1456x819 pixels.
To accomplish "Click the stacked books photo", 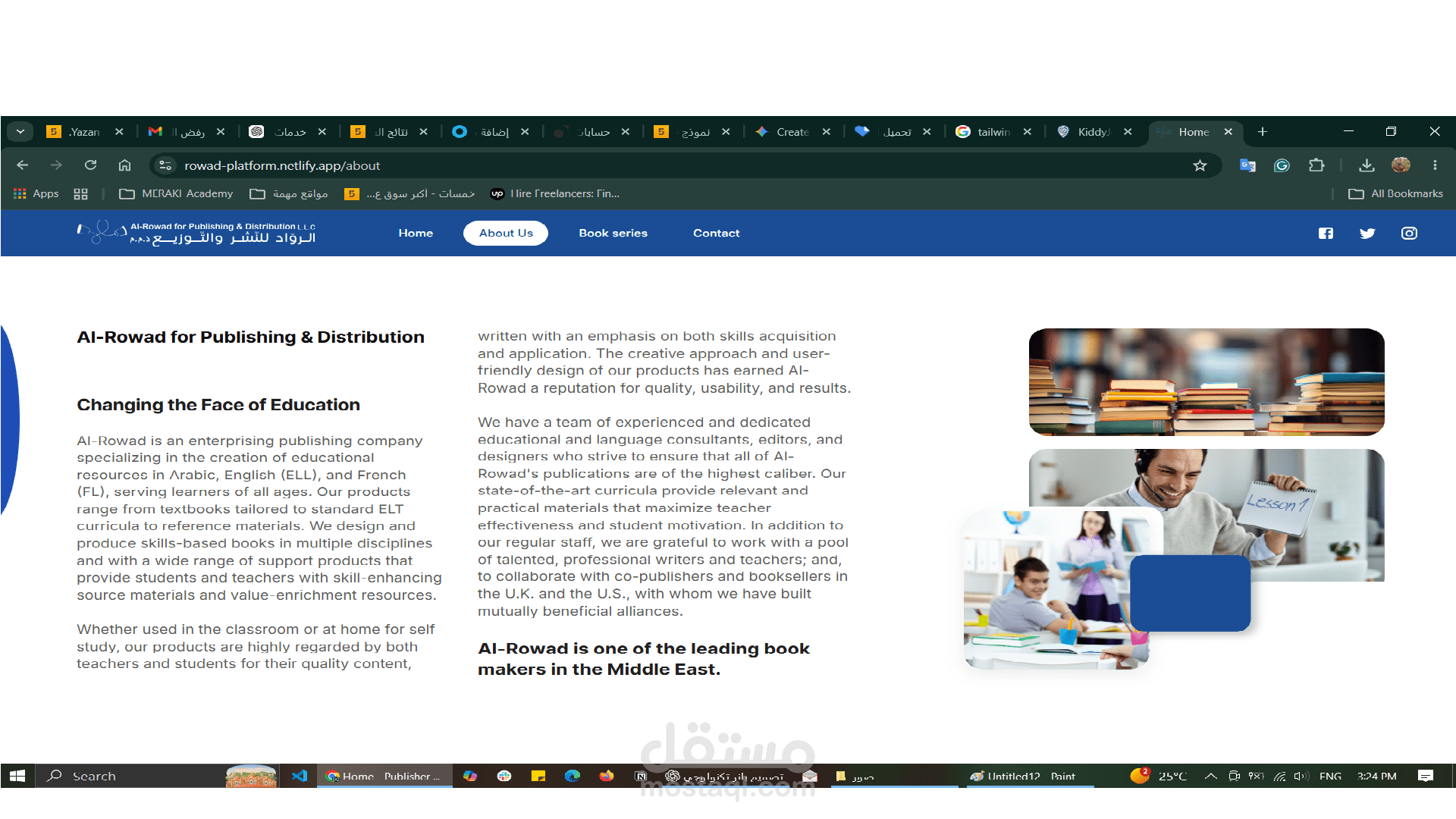I will click(1207, 382).
